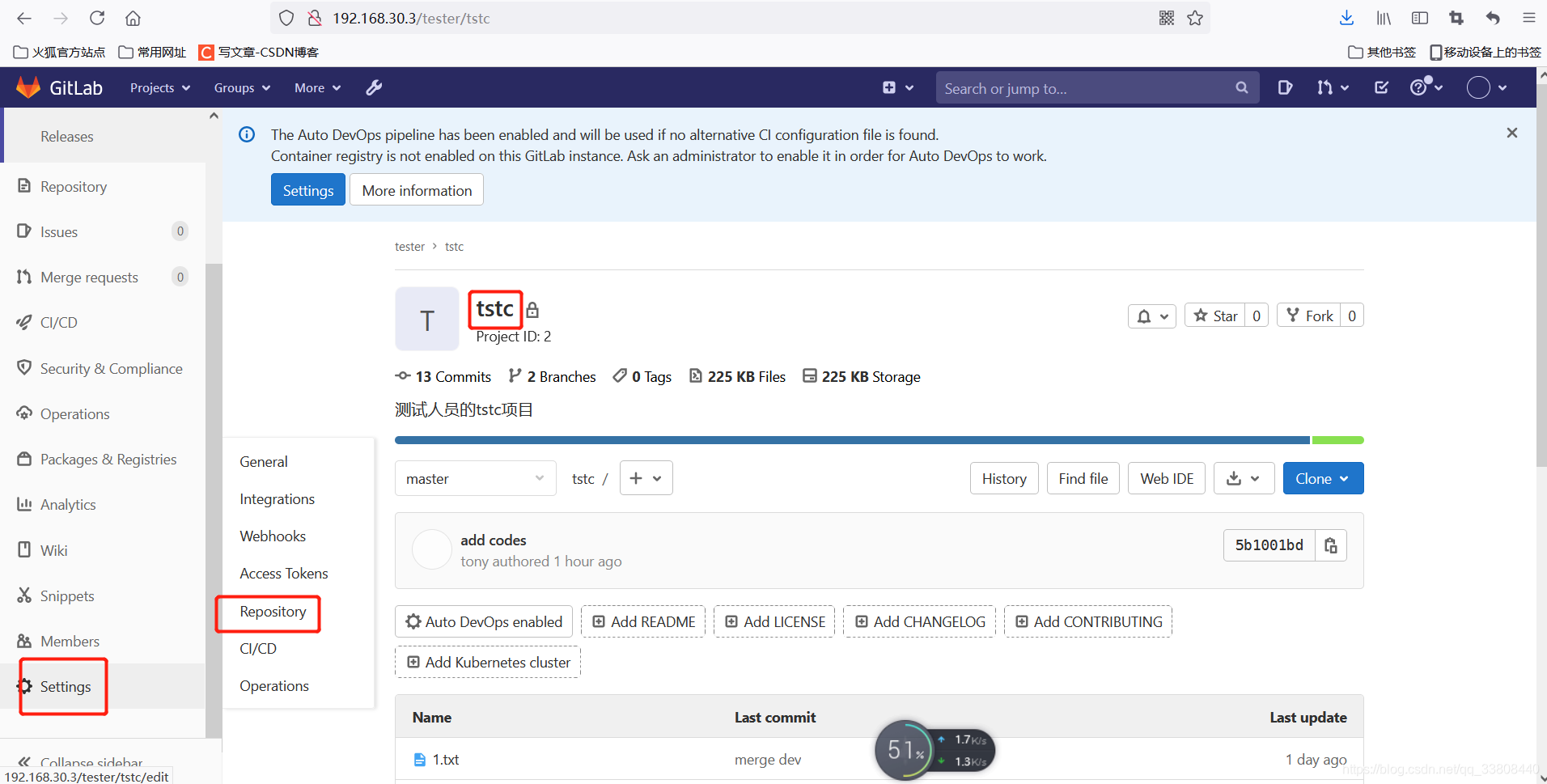The image size is (1547, 784).
Task: Click the repository languages bar
Action: [879, 440]
